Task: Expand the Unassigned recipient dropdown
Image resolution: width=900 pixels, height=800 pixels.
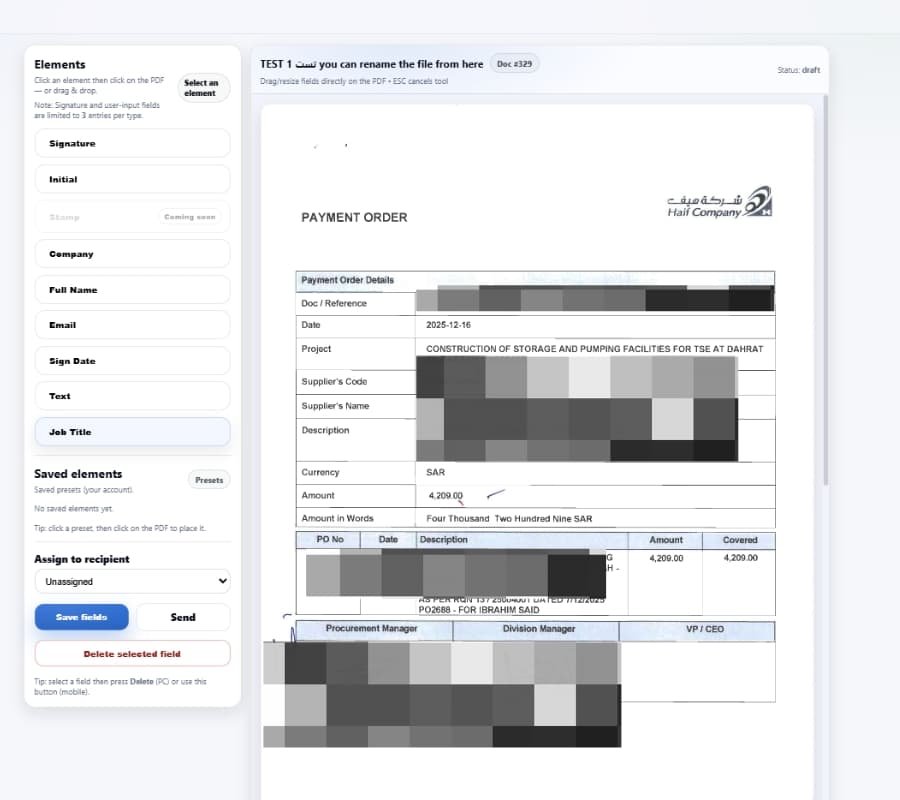Action: 132,581
